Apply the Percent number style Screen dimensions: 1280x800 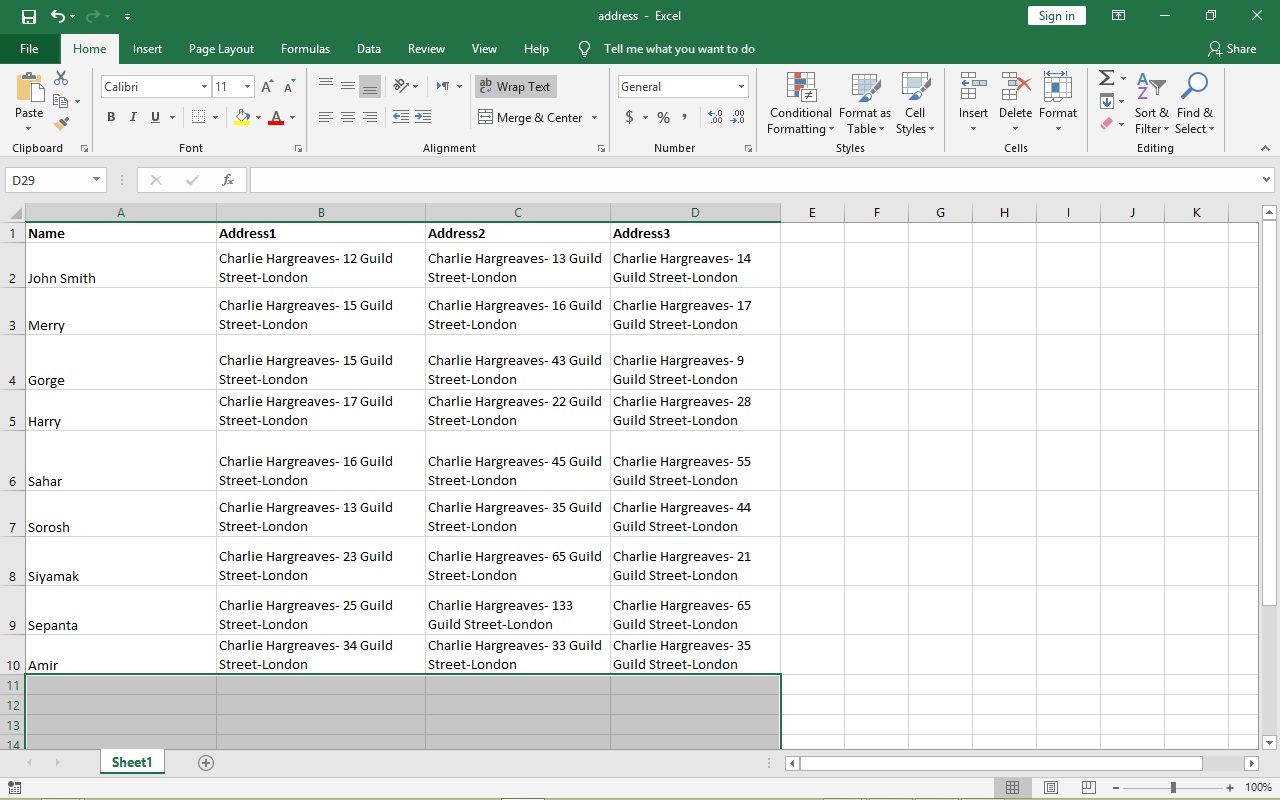point(662,117)
